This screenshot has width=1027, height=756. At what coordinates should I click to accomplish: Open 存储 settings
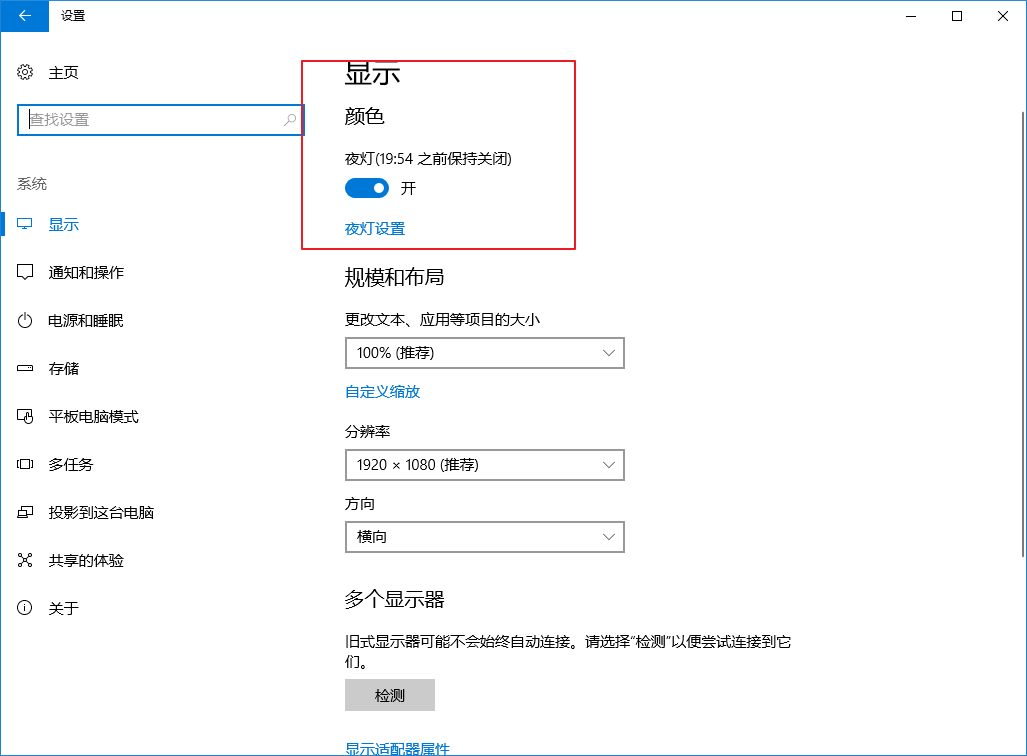[x=64, y=369]
